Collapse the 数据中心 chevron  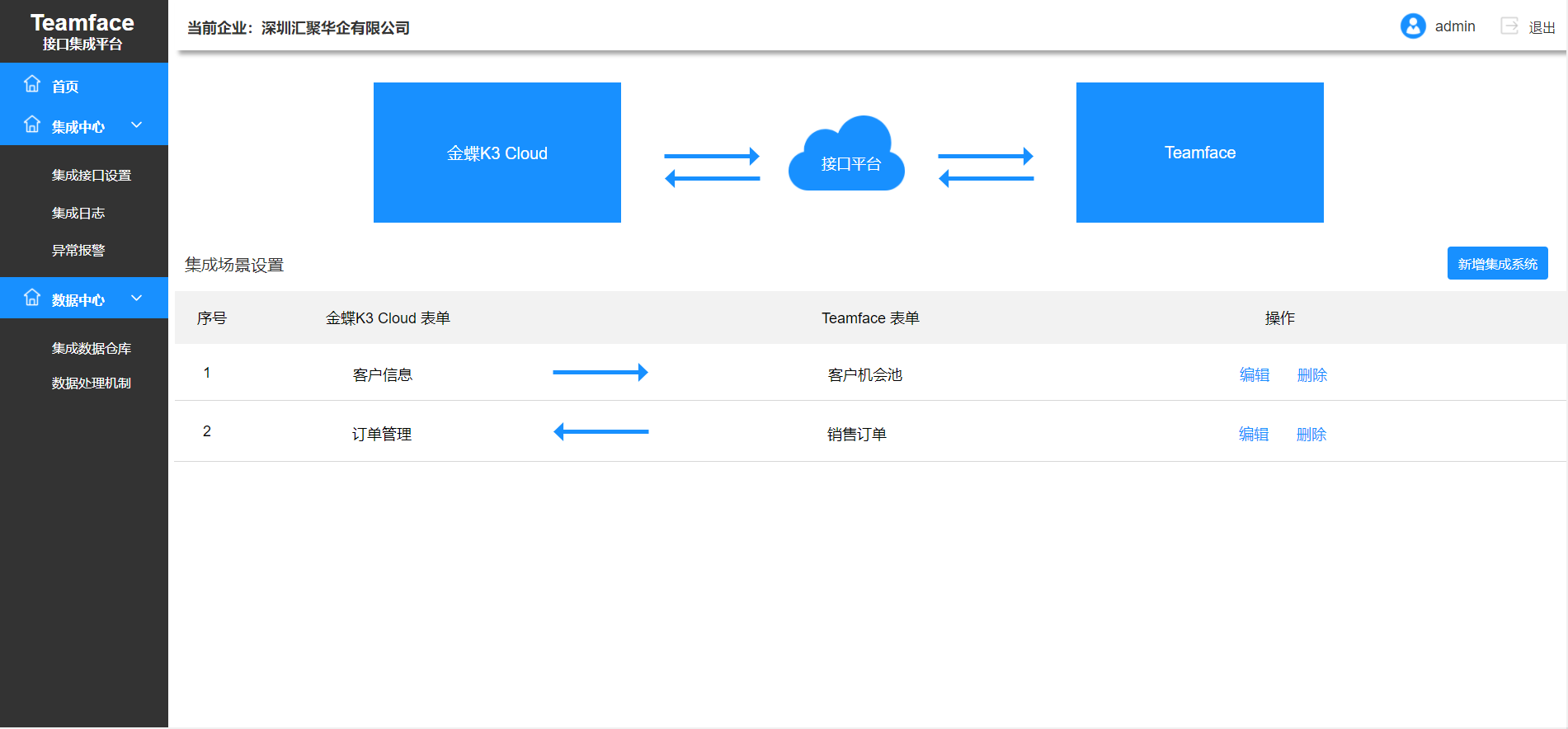coord(137,299)
